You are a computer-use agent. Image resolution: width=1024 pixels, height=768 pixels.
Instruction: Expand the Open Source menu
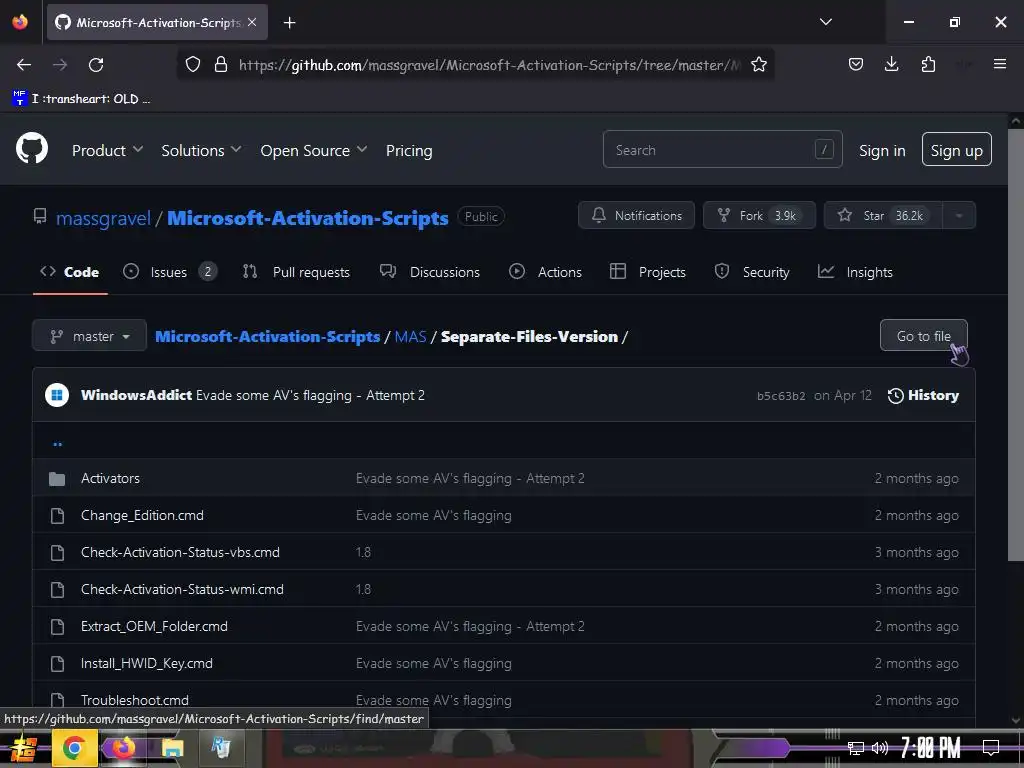(x=313, y=151)
